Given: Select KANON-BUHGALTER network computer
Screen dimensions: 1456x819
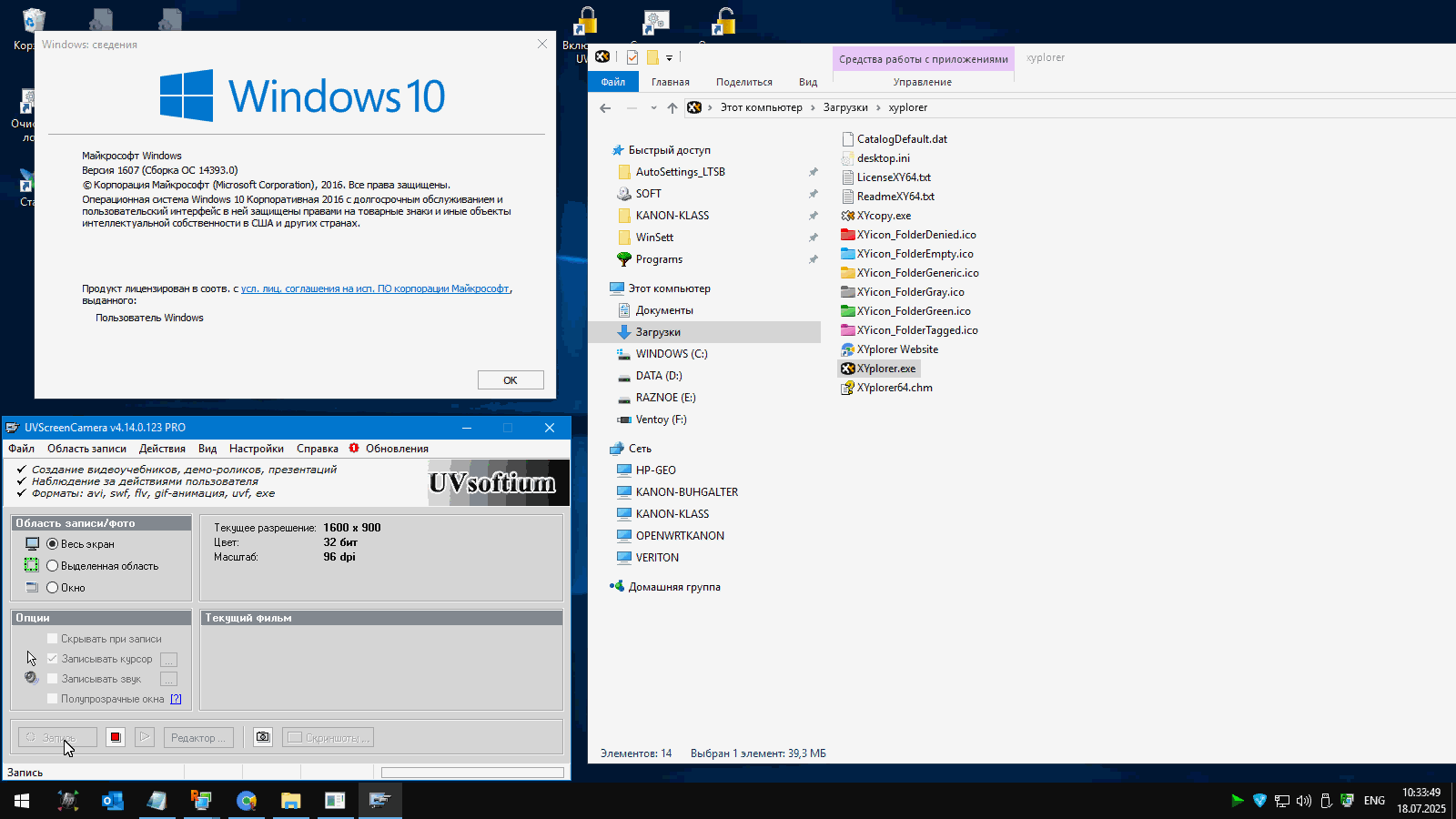Looking at the screenshot, I should 687,492.
